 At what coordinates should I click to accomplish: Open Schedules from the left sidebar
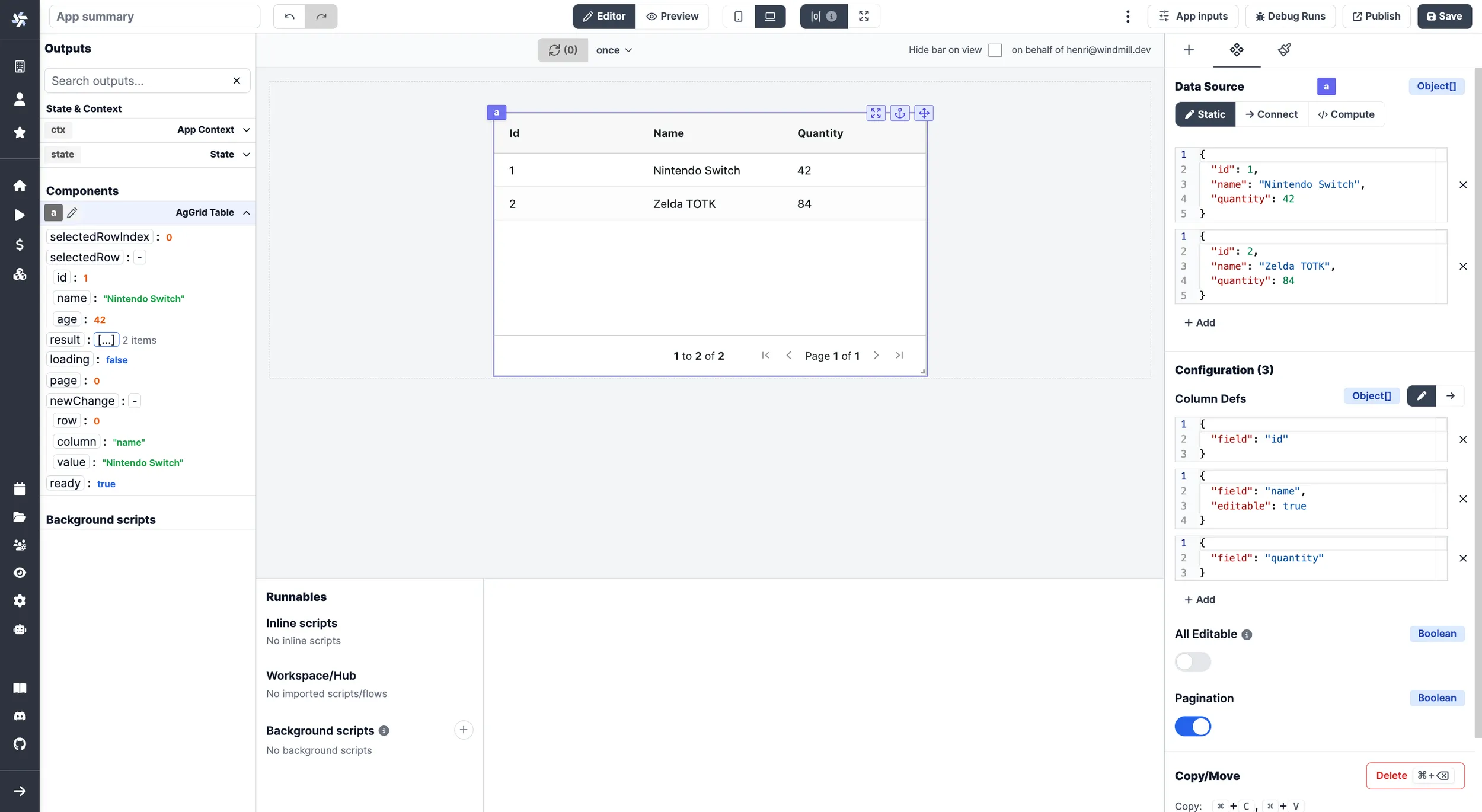click(20, 489)
